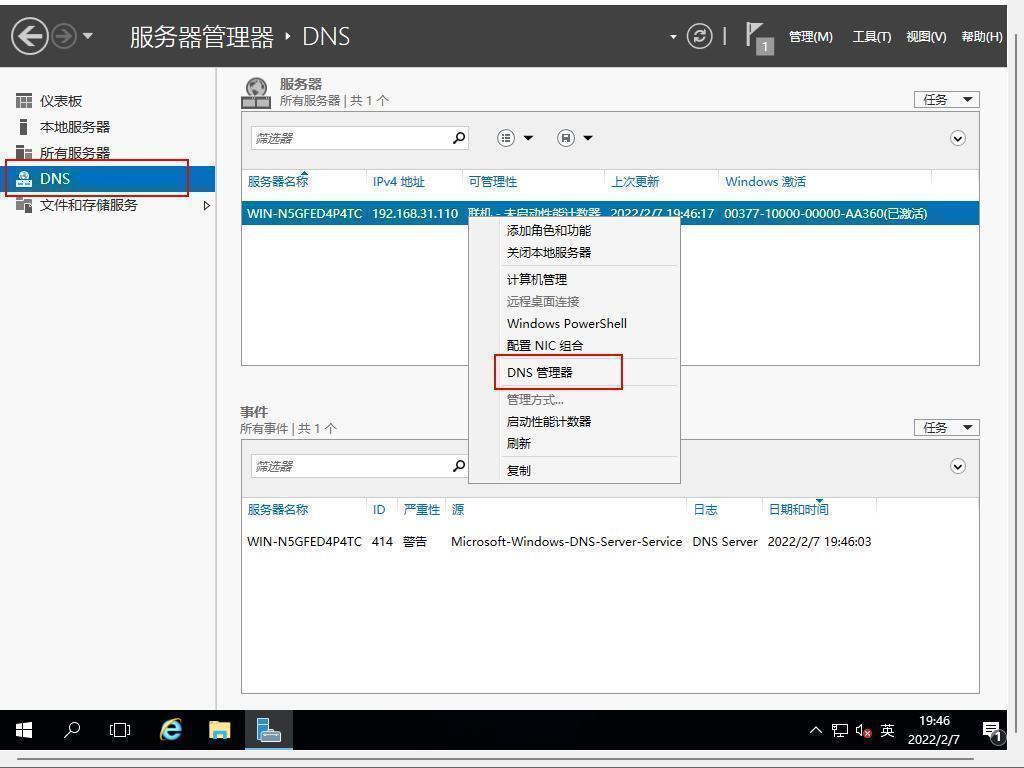Sort events by ID column
1024x768 pixels.
coord(379,509)
